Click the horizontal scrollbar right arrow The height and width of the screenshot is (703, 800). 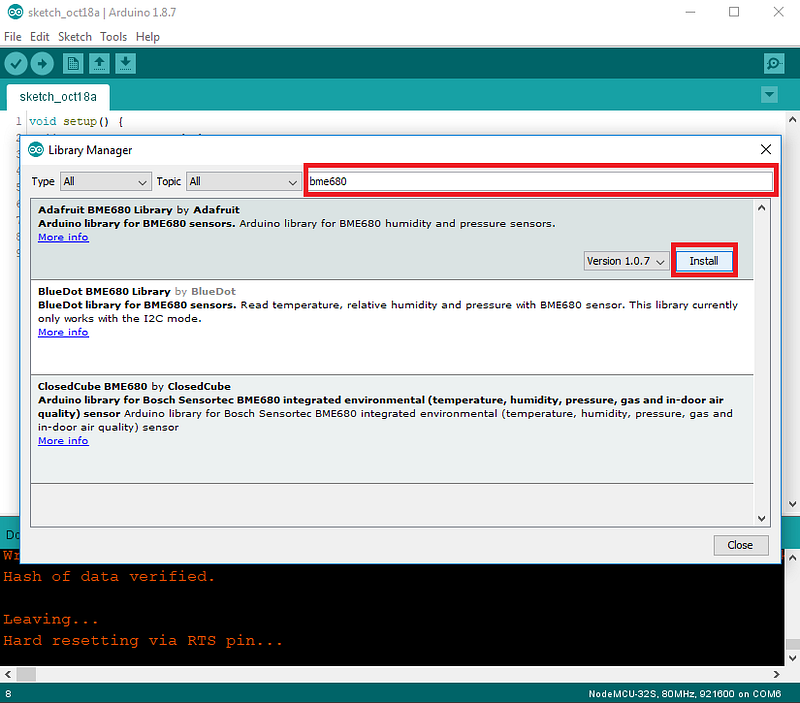[x=777, y=674]
